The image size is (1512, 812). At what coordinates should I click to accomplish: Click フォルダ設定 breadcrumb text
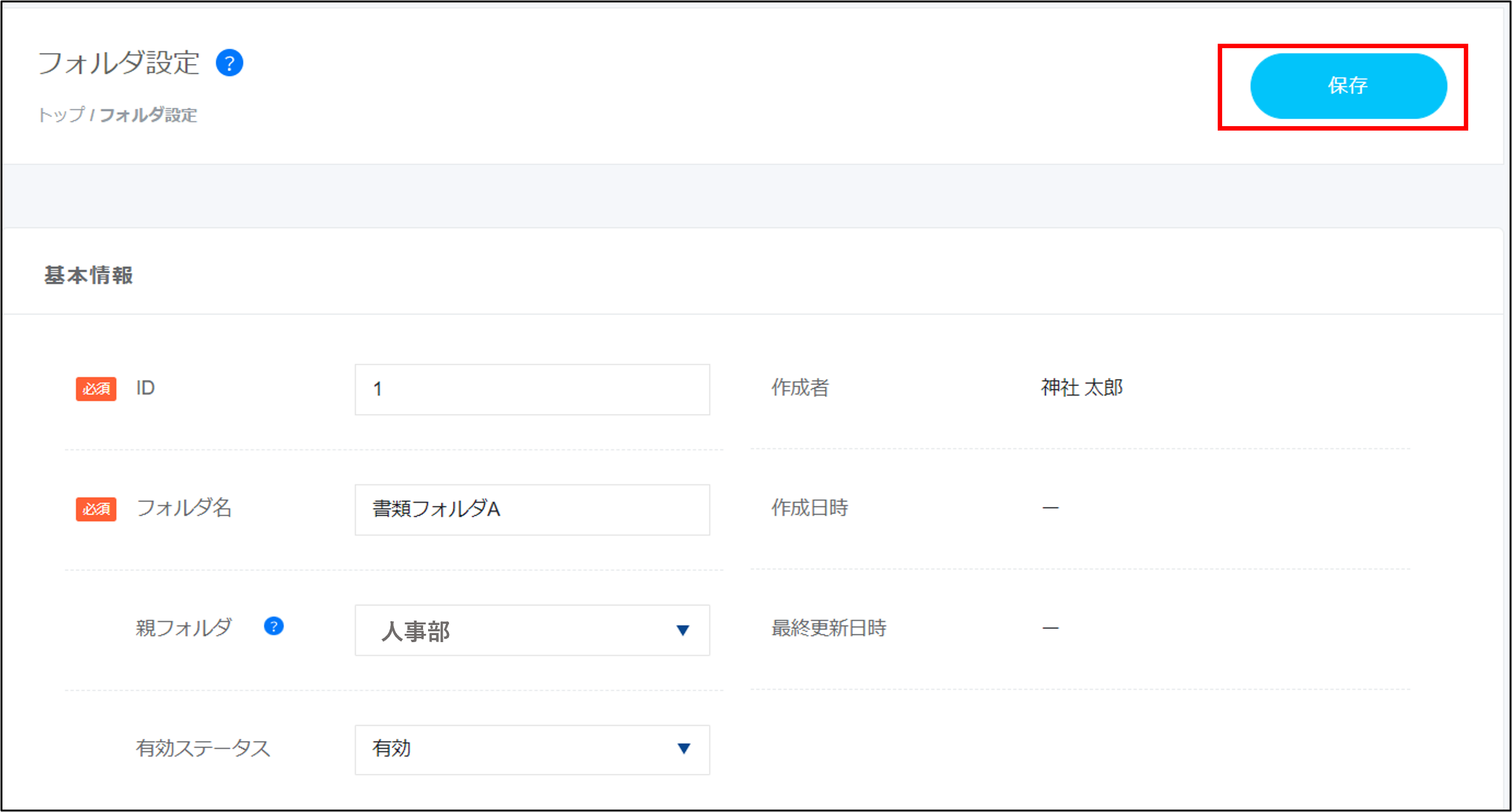(148, 115)
